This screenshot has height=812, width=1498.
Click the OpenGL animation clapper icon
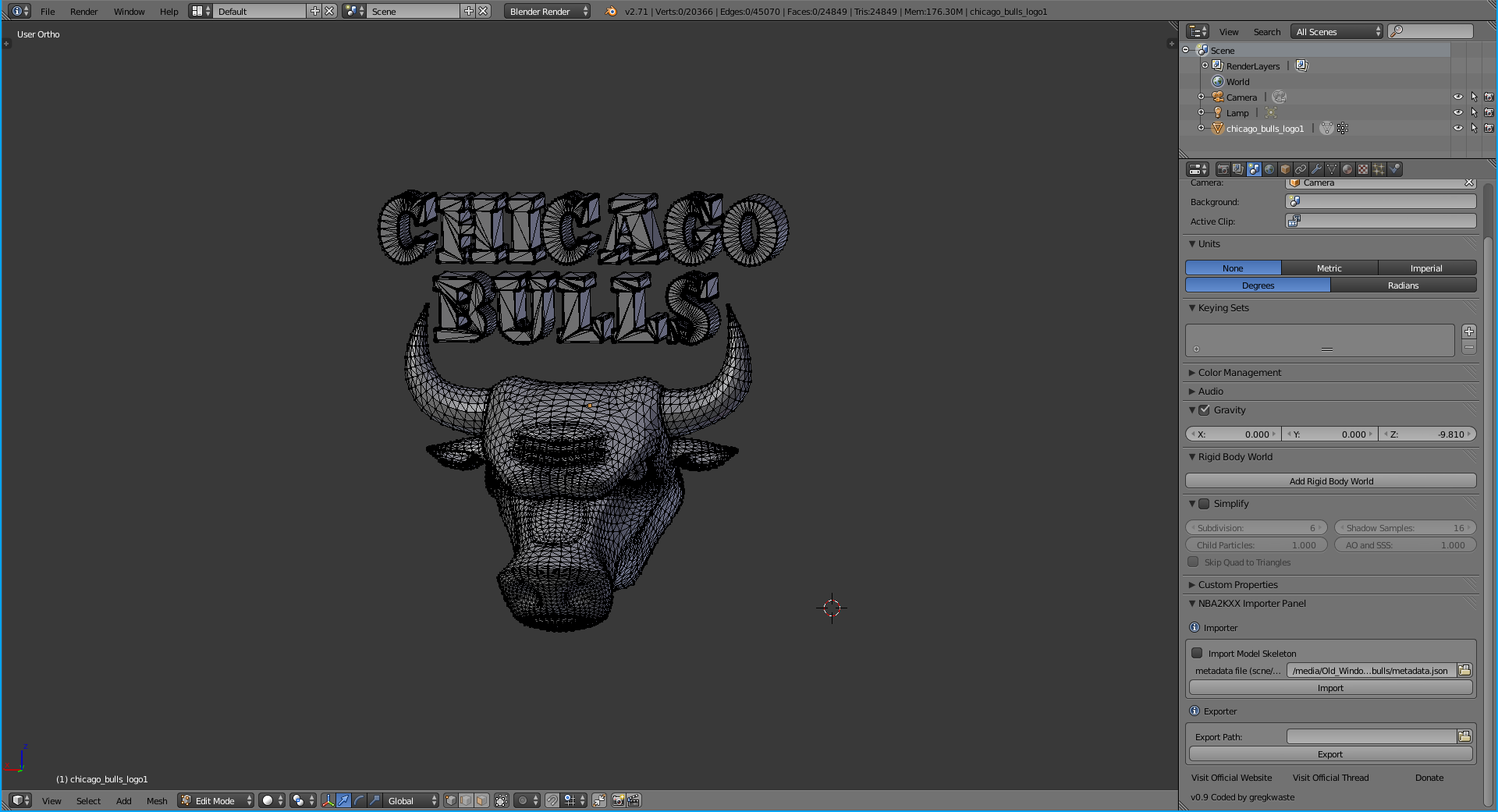point(634,800)
